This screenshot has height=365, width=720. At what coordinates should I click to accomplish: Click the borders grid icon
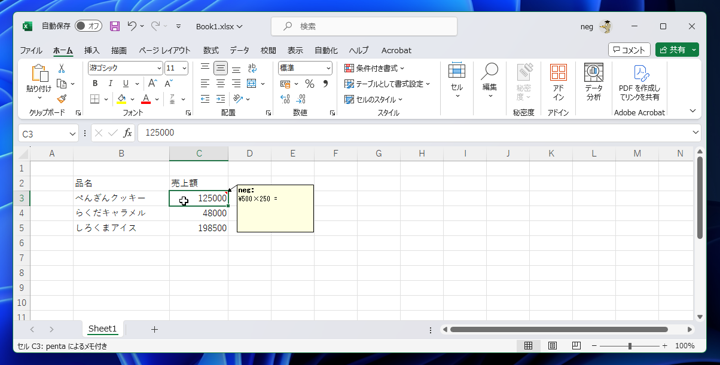[x=95, y=99]
